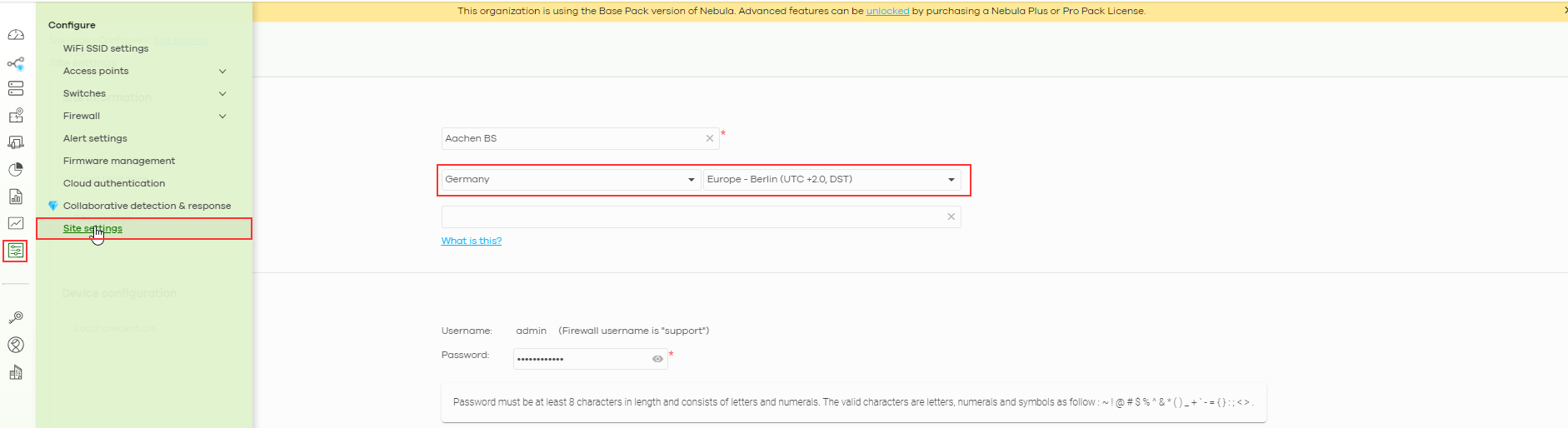Click the key icon in sidebar

16,317
